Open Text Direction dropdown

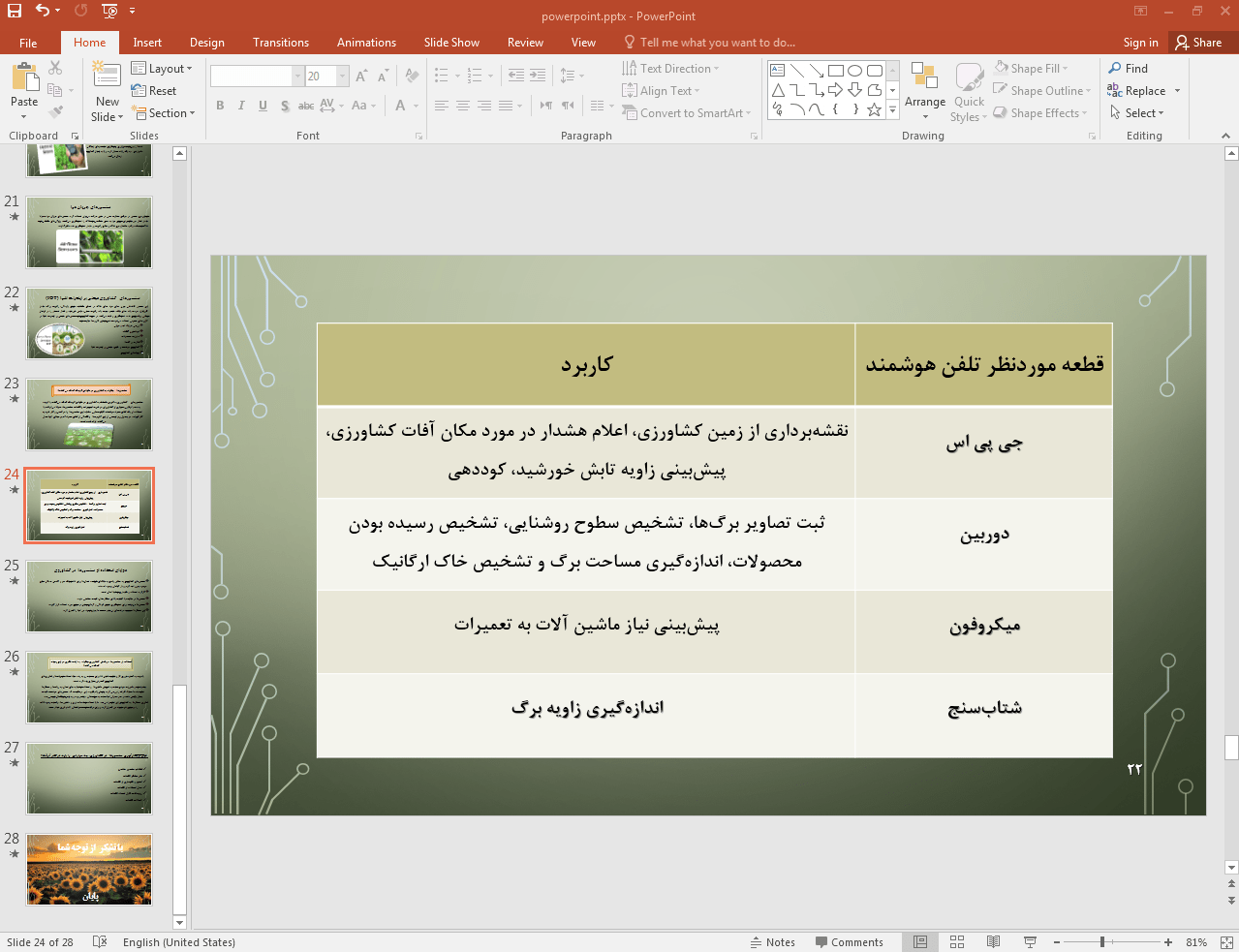pyautogui.click(x=670, y=69)
